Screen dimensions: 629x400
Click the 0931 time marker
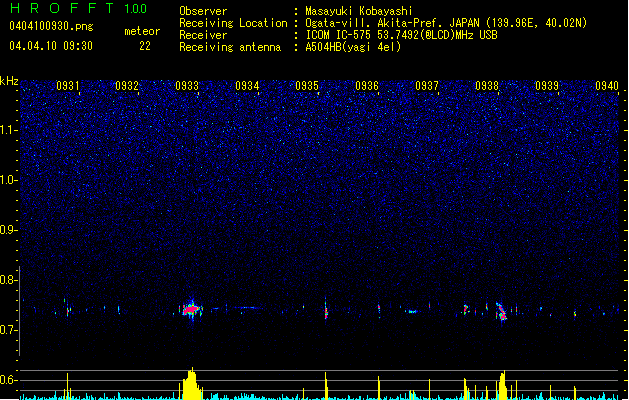tap(67, 86)
